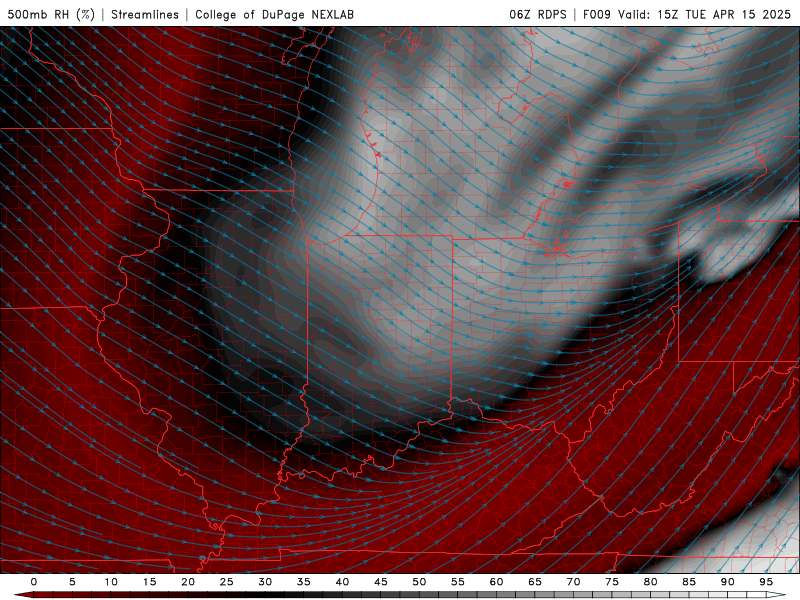Click the colorbar value label 25
The height and width of the screenshot is (600, 800).
click(x=227, y=582)
